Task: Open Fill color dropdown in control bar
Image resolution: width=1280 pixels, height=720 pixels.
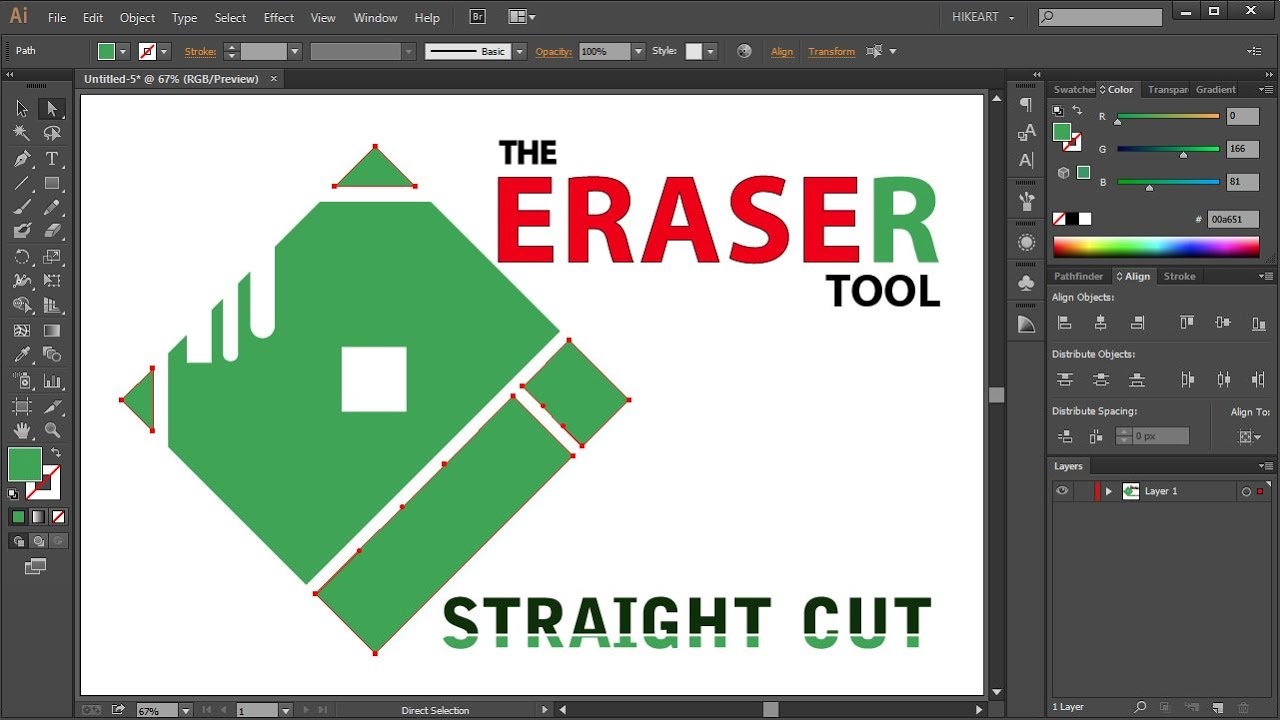Action: (x=123, y=51)
